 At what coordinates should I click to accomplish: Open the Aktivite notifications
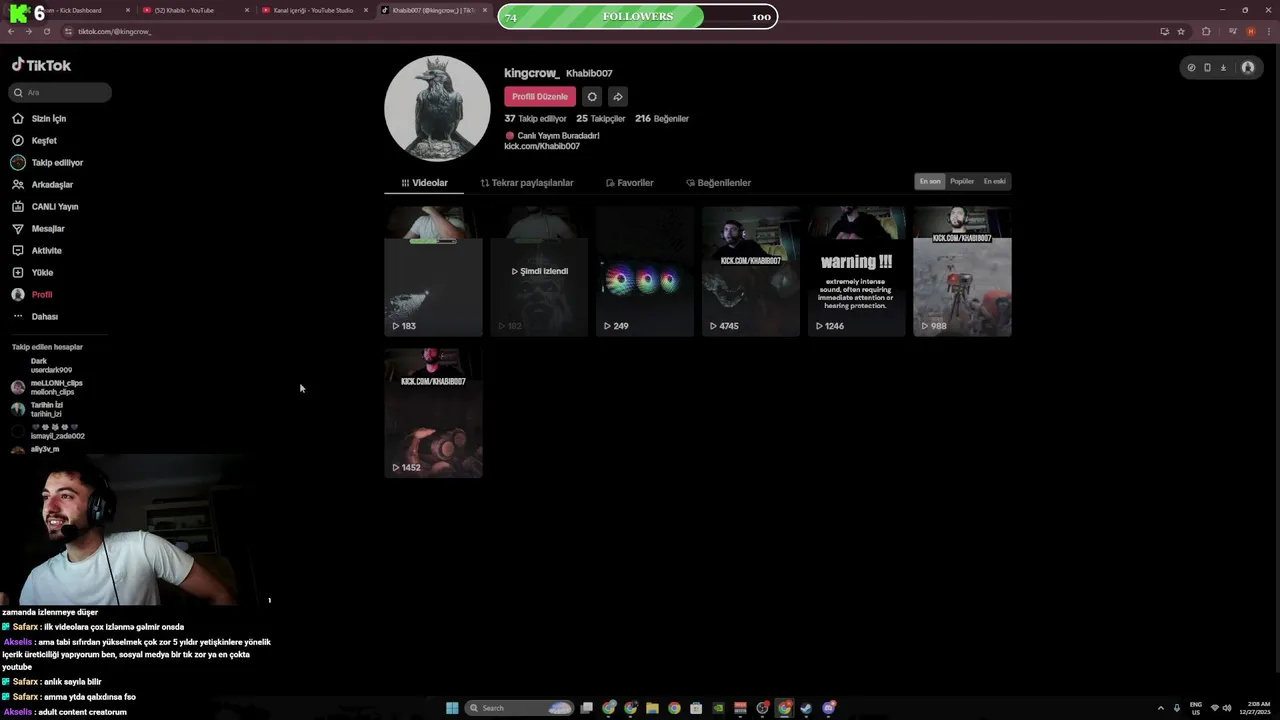pos(37,251)
